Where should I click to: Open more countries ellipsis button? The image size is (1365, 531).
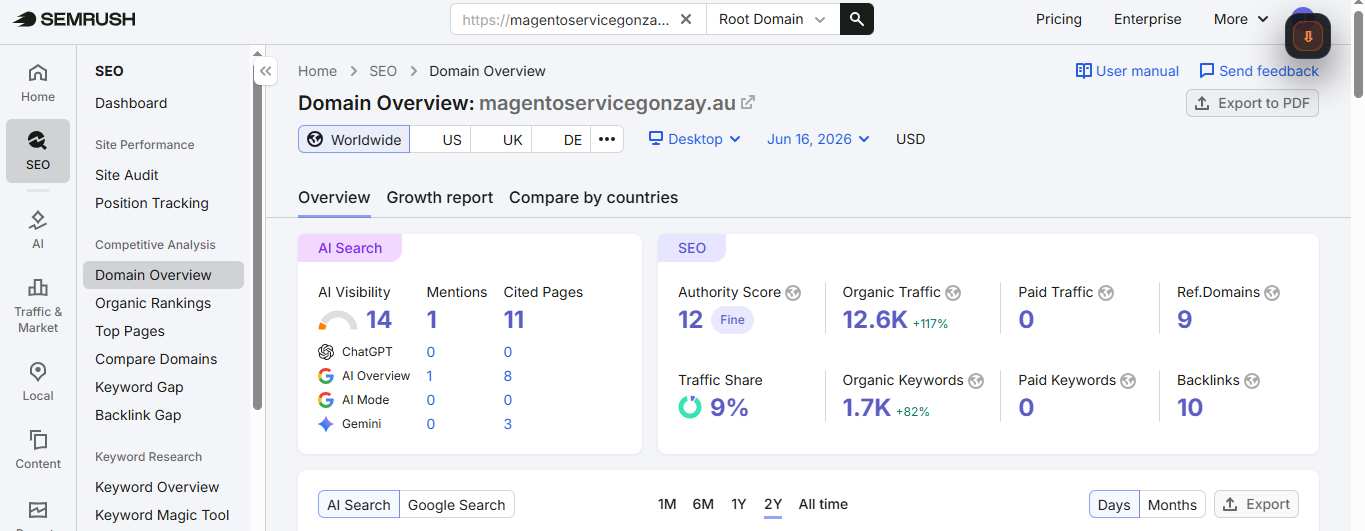point(607,139)
